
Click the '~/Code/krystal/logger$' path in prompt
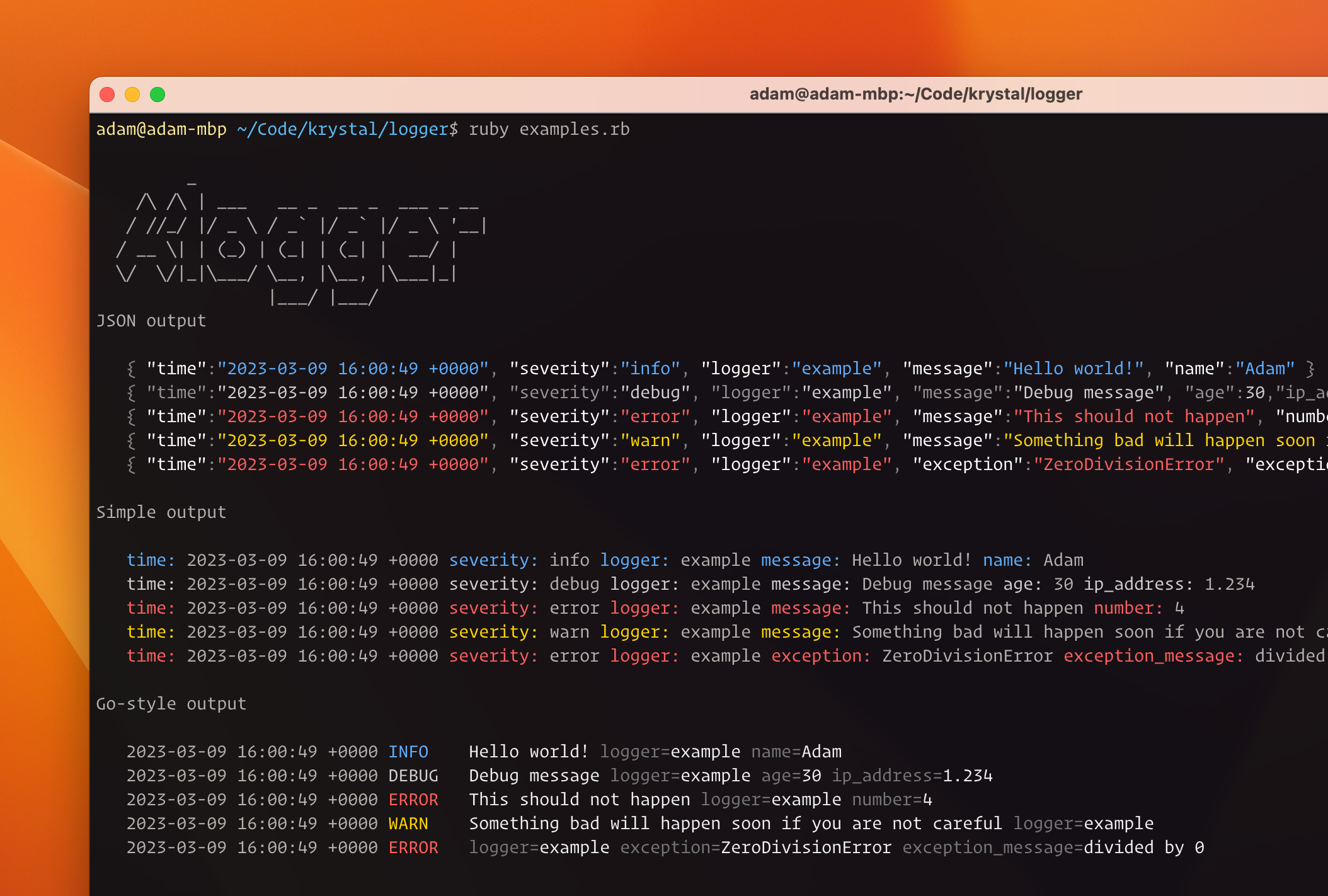[x=347, y=129]
